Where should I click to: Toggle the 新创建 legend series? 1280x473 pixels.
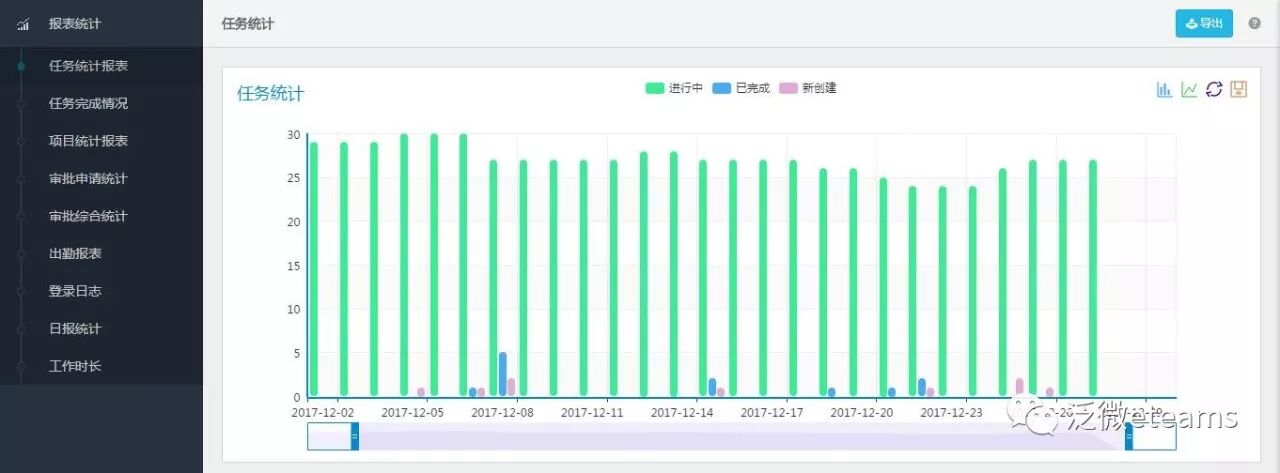pyautogui.click(x=808, y=88)
